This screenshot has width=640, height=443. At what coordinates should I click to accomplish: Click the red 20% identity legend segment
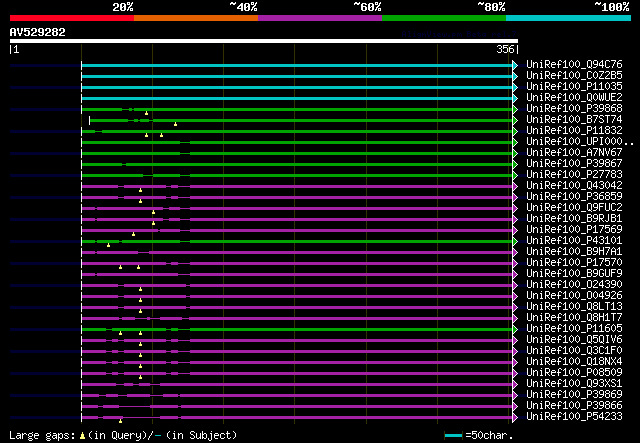click(x=72, y=18)
